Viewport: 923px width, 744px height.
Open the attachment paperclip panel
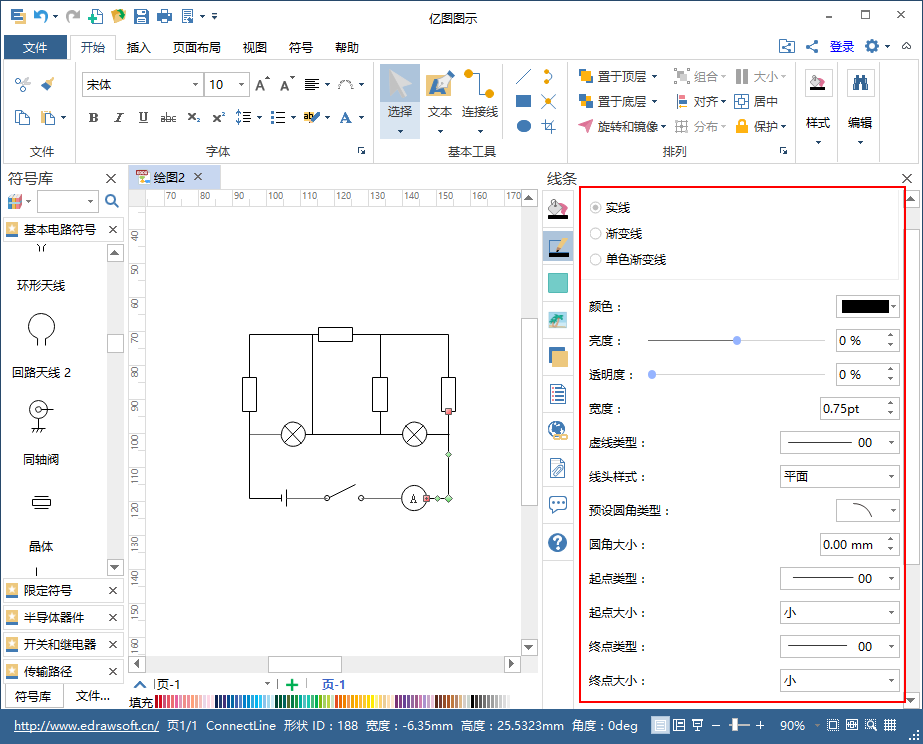click(557, 468)
